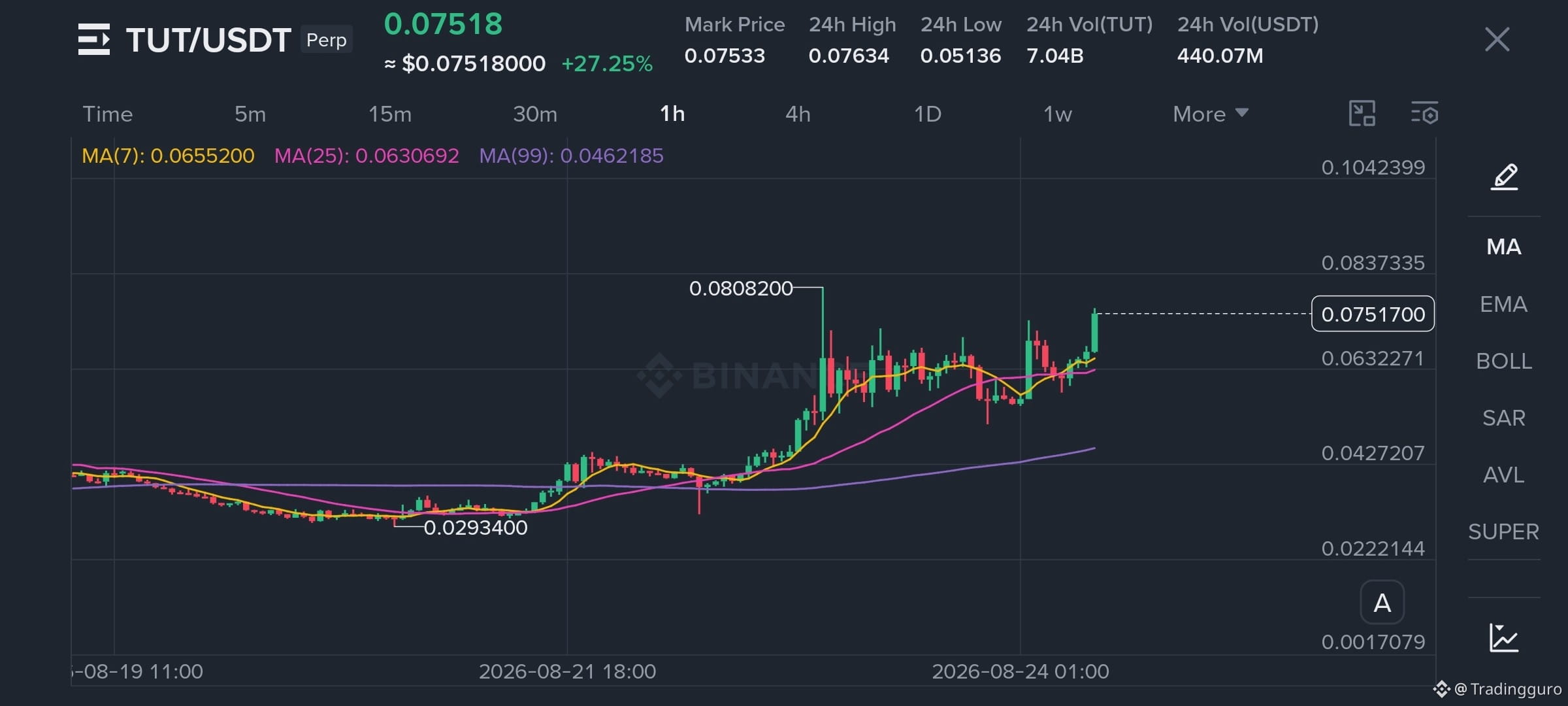This screenshot has height=706, width=1568.
Task: Tap the MA(7) legend value
Action: click(x=168, y=156)
